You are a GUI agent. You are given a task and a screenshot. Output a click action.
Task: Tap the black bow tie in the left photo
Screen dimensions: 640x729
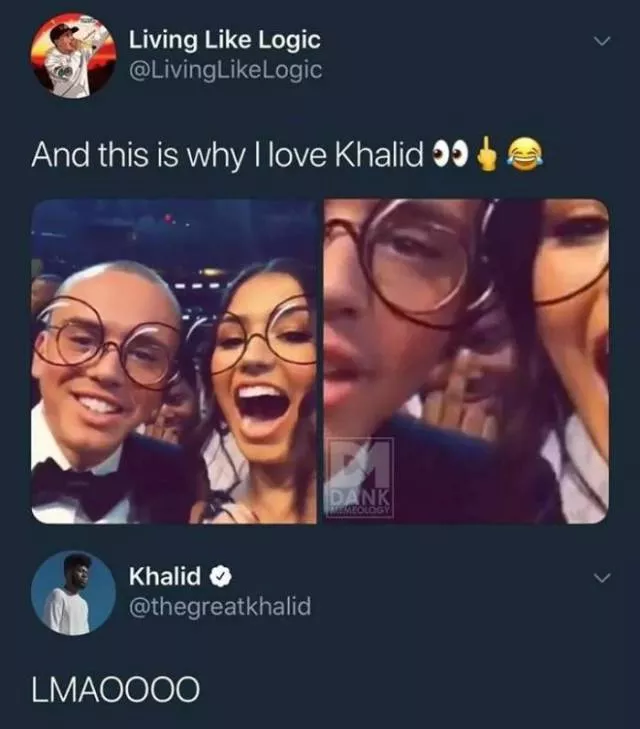77,488
